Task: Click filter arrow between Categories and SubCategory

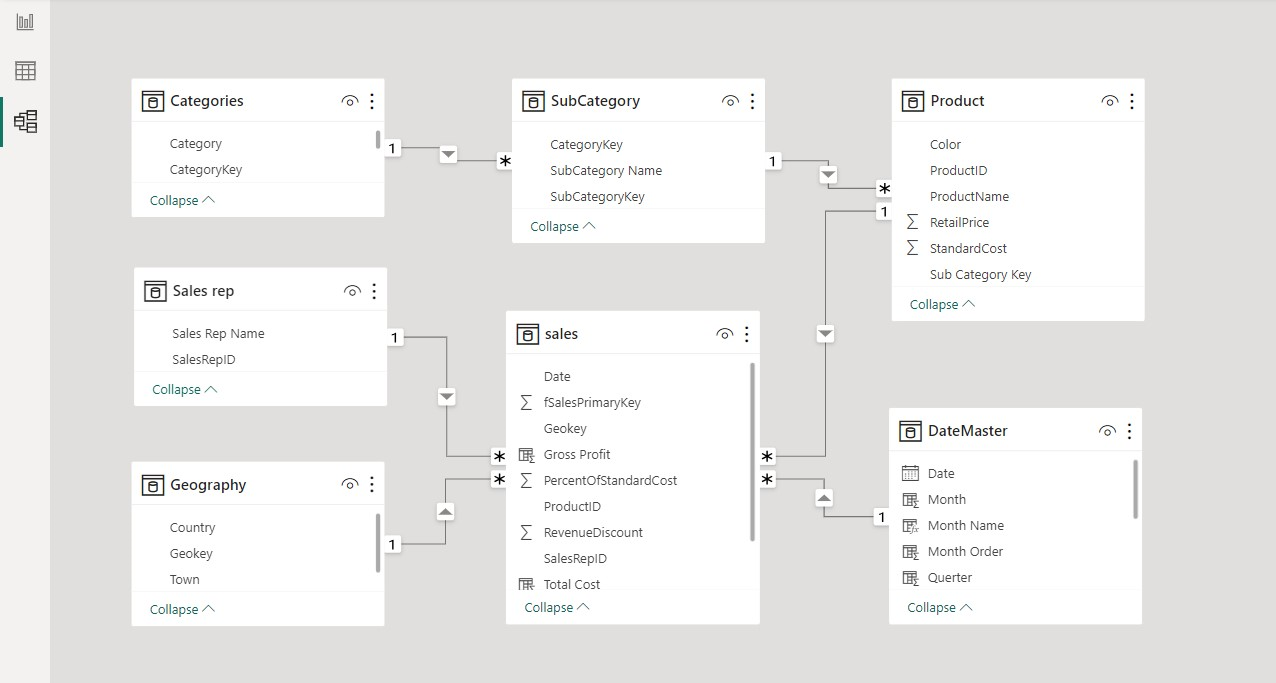Action: coord(448,154)
